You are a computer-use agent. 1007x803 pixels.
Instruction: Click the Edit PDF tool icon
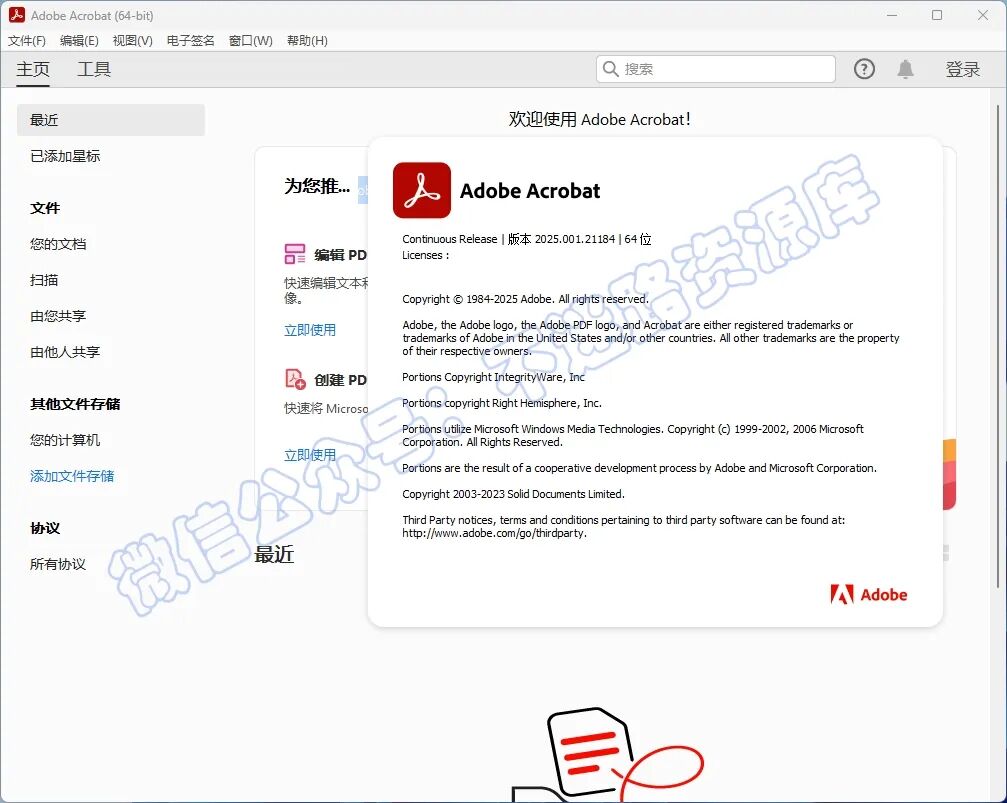tap(295, 254)
